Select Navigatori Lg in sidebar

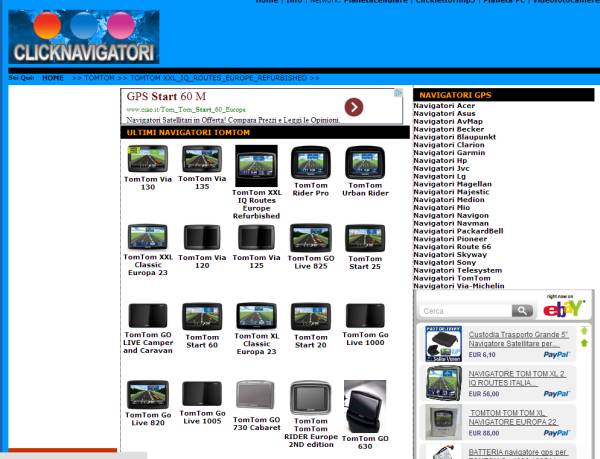click(x=439, y=176)
